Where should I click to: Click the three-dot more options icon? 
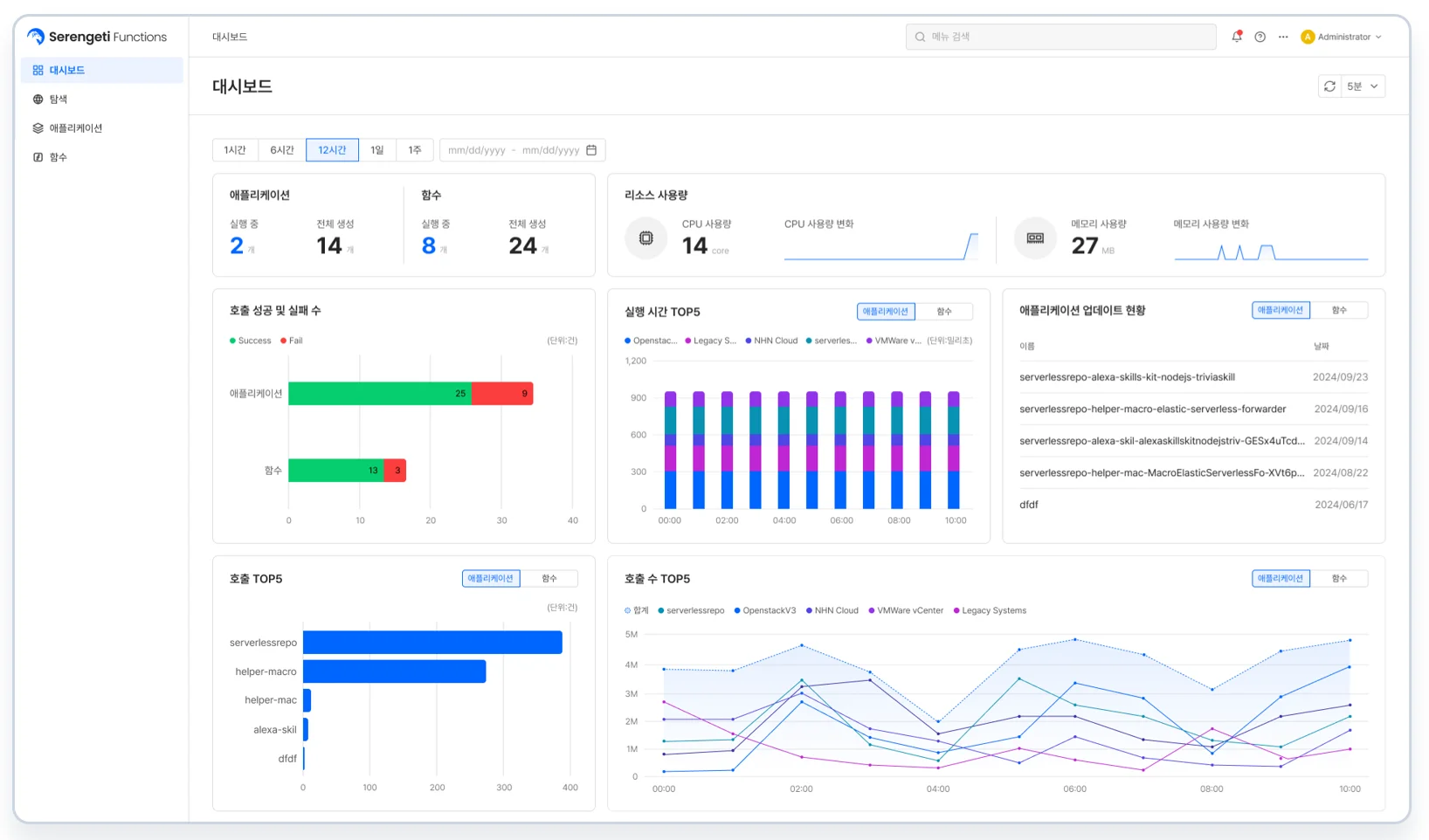tap(1283, 37)
